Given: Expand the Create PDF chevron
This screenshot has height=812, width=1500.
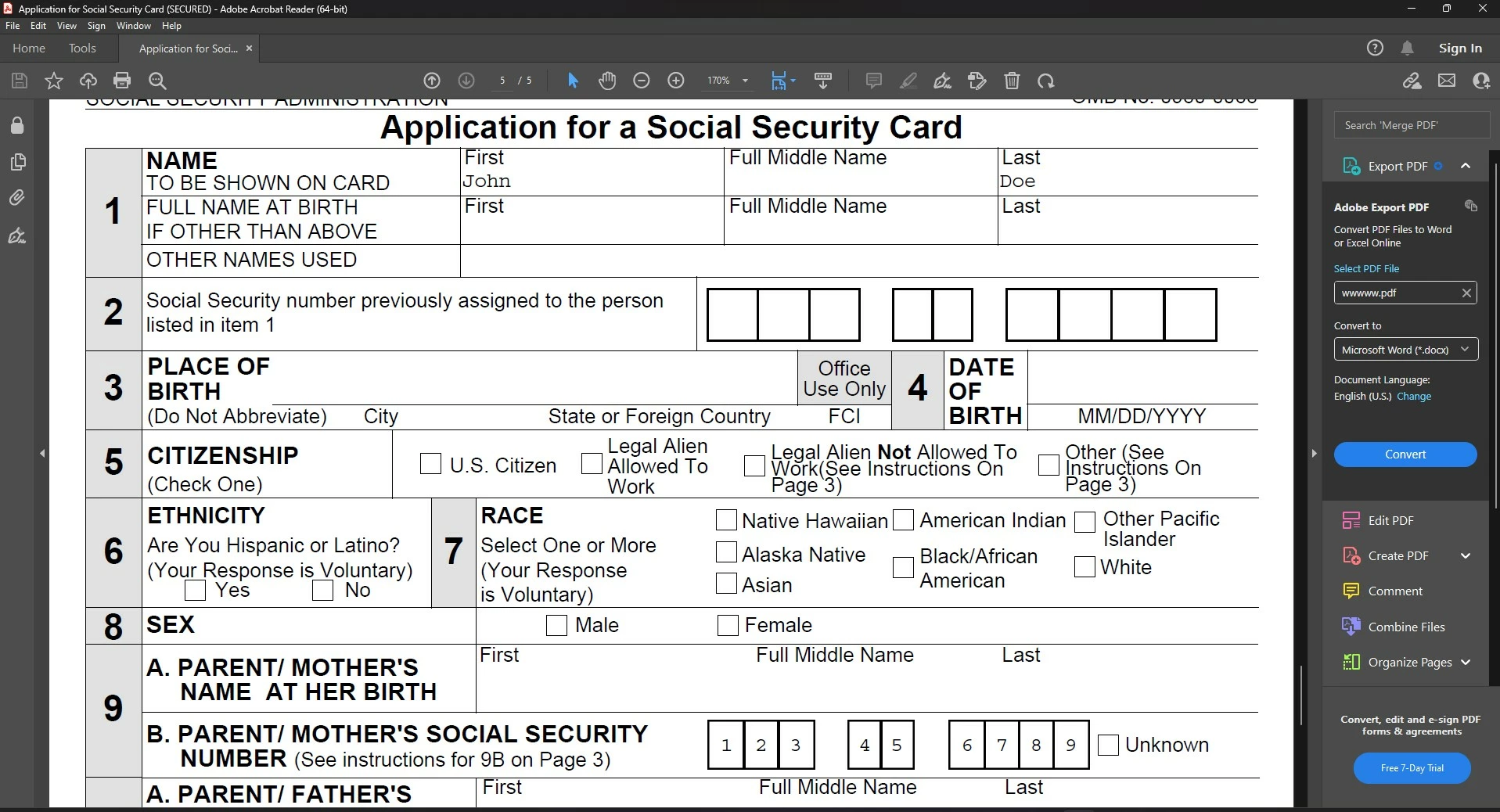Looking at the screenshot, I should (1466, 555).
